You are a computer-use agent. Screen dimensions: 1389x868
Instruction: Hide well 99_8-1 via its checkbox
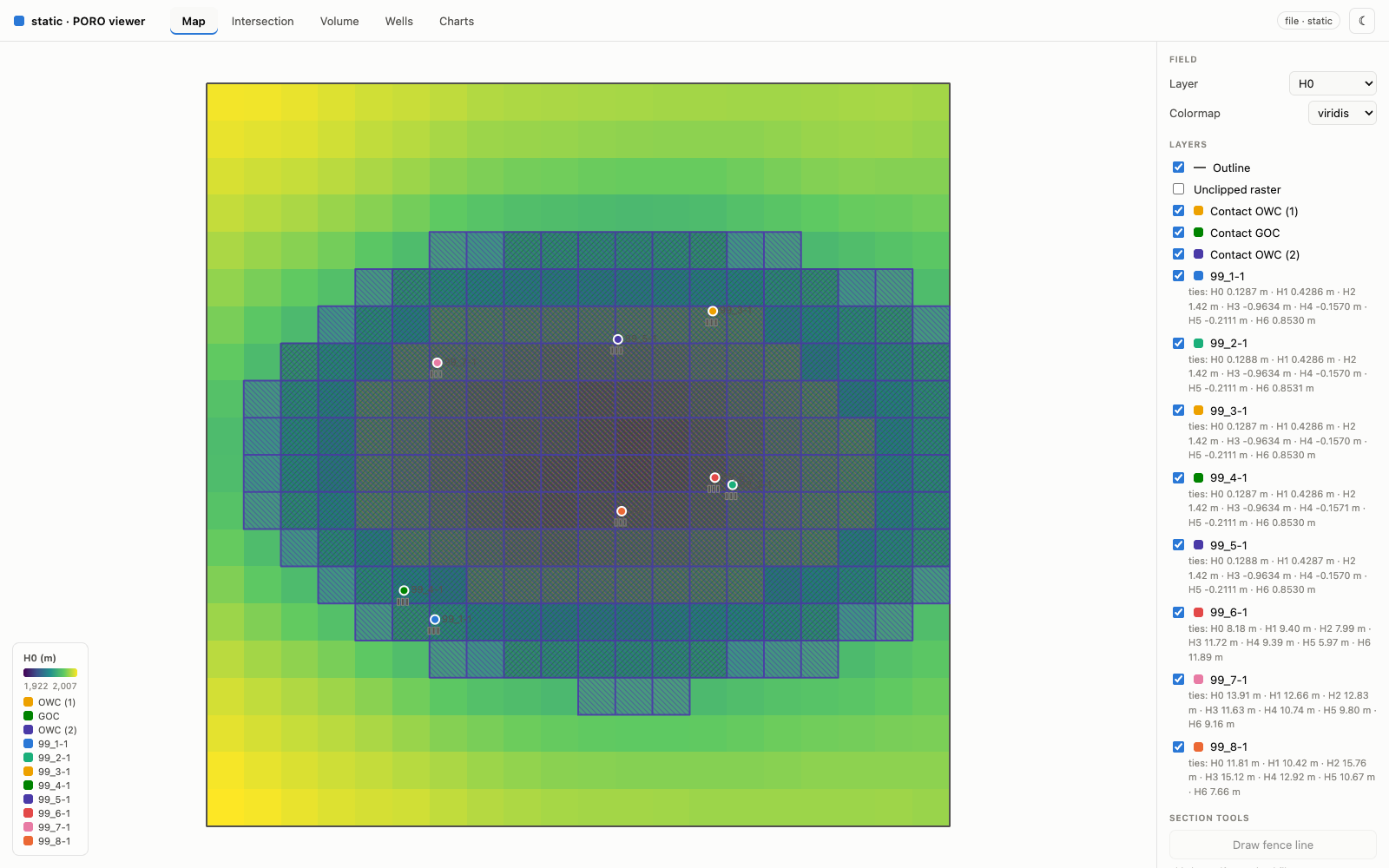click(x=1178, y=746)
